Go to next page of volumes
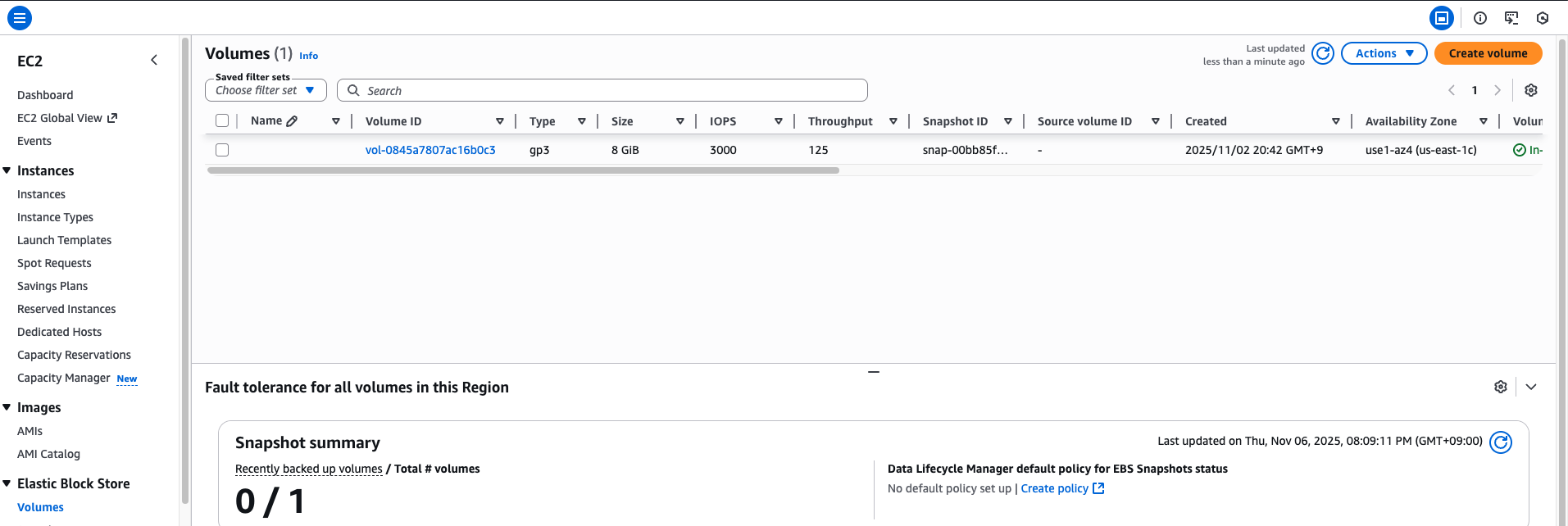Viewport: 1568px width, 526px height. [x=1498, y=90]
